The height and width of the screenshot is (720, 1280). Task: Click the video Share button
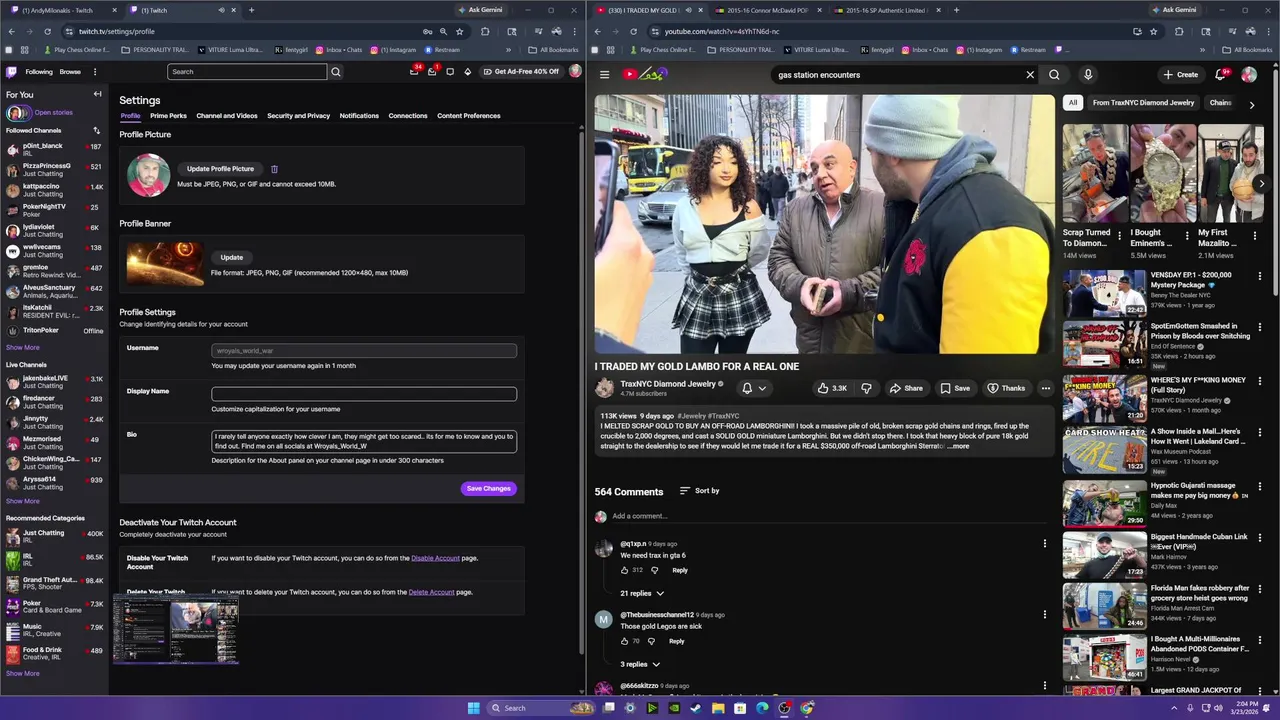coord(906,388)
